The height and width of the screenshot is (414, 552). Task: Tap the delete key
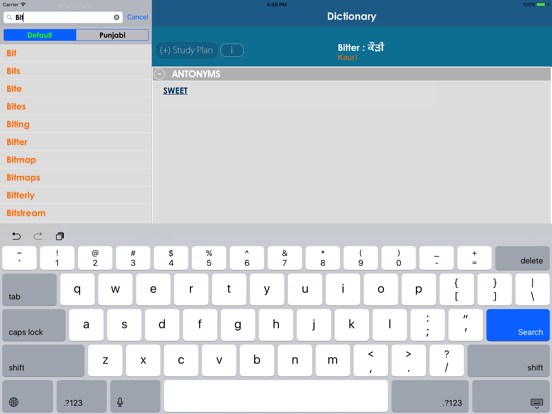pos(522,258)
